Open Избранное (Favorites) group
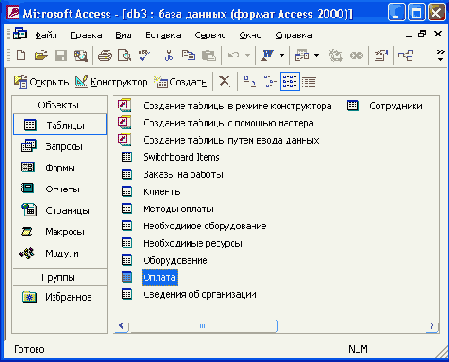 (57, 297)
